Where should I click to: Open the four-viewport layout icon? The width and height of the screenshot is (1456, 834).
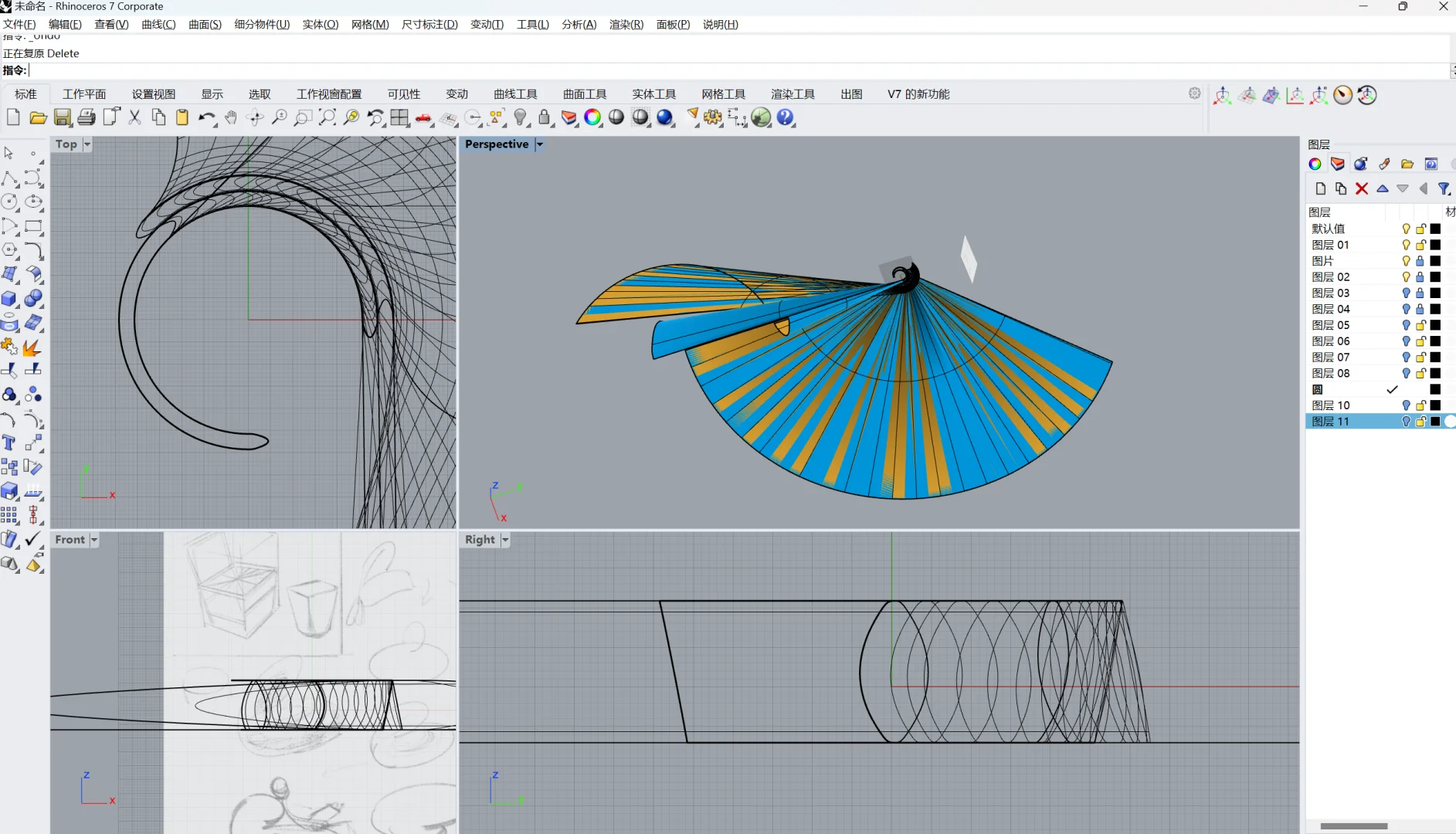click(399, 117)
